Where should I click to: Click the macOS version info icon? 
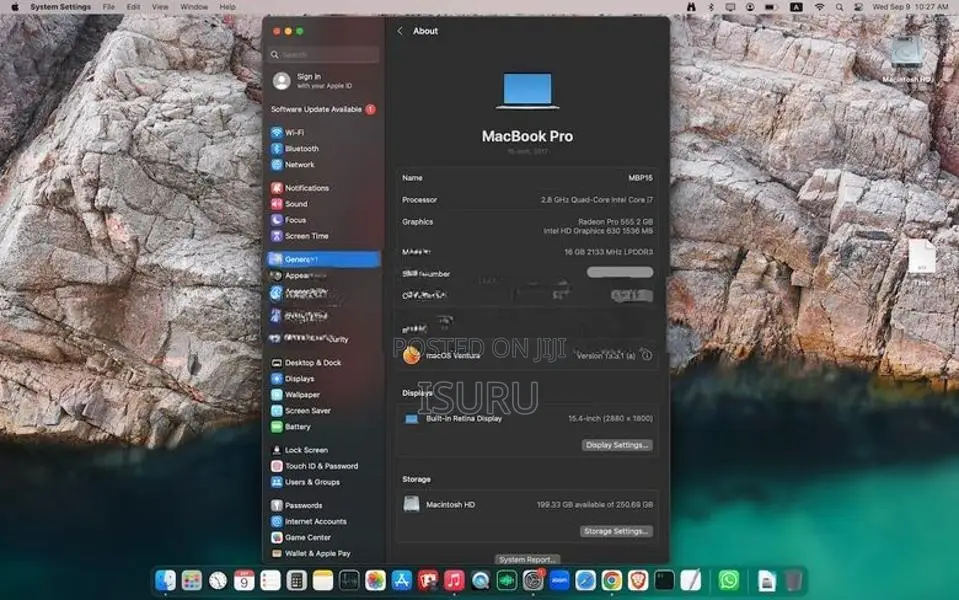point(646,355)
